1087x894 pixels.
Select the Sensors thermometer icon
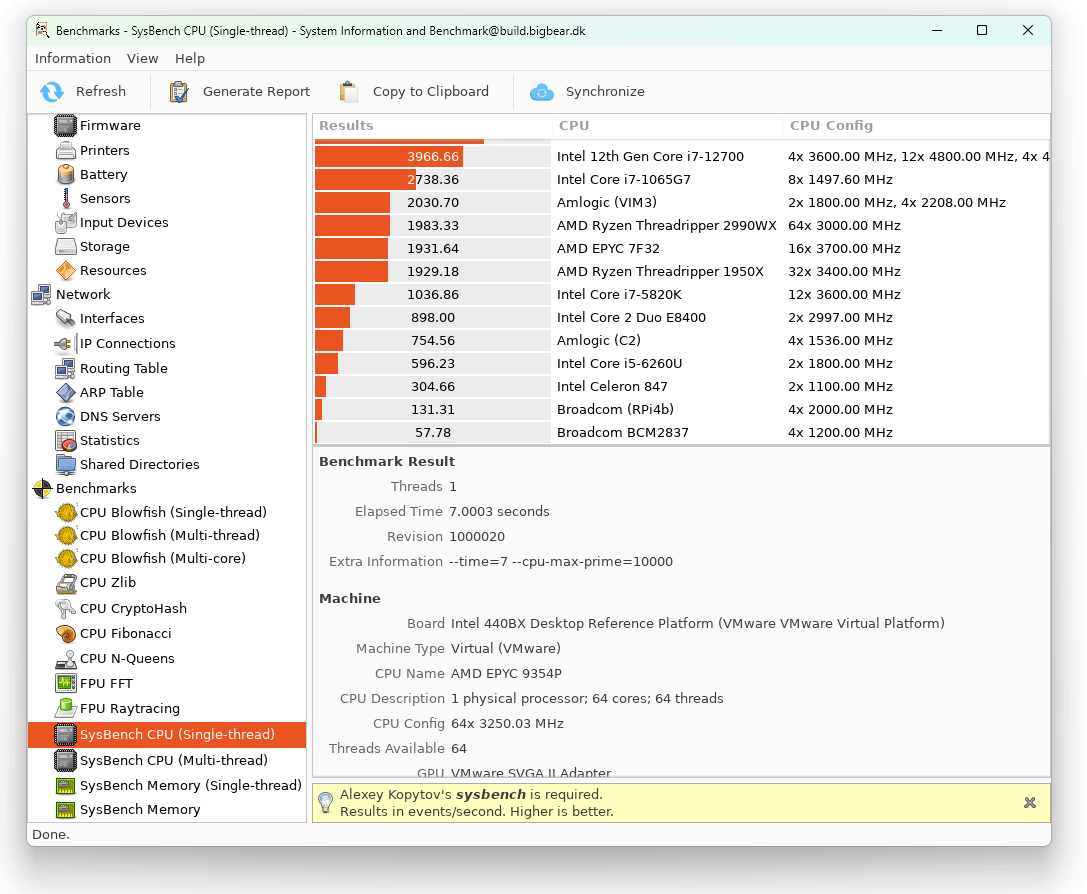point(66,198)
